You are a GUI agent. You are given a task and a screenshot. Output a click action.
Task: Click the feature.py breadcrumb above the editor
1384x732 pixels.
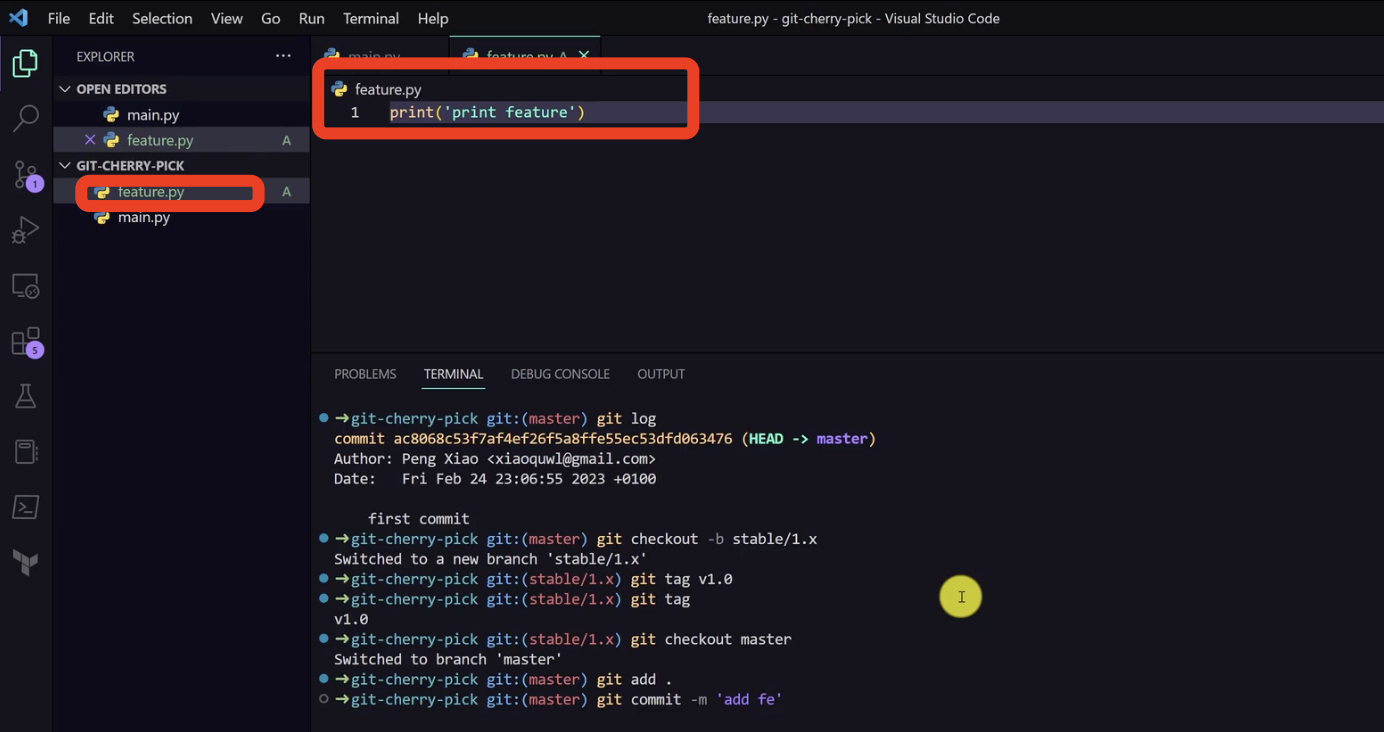pyautogui.click(x=388, y=89)
